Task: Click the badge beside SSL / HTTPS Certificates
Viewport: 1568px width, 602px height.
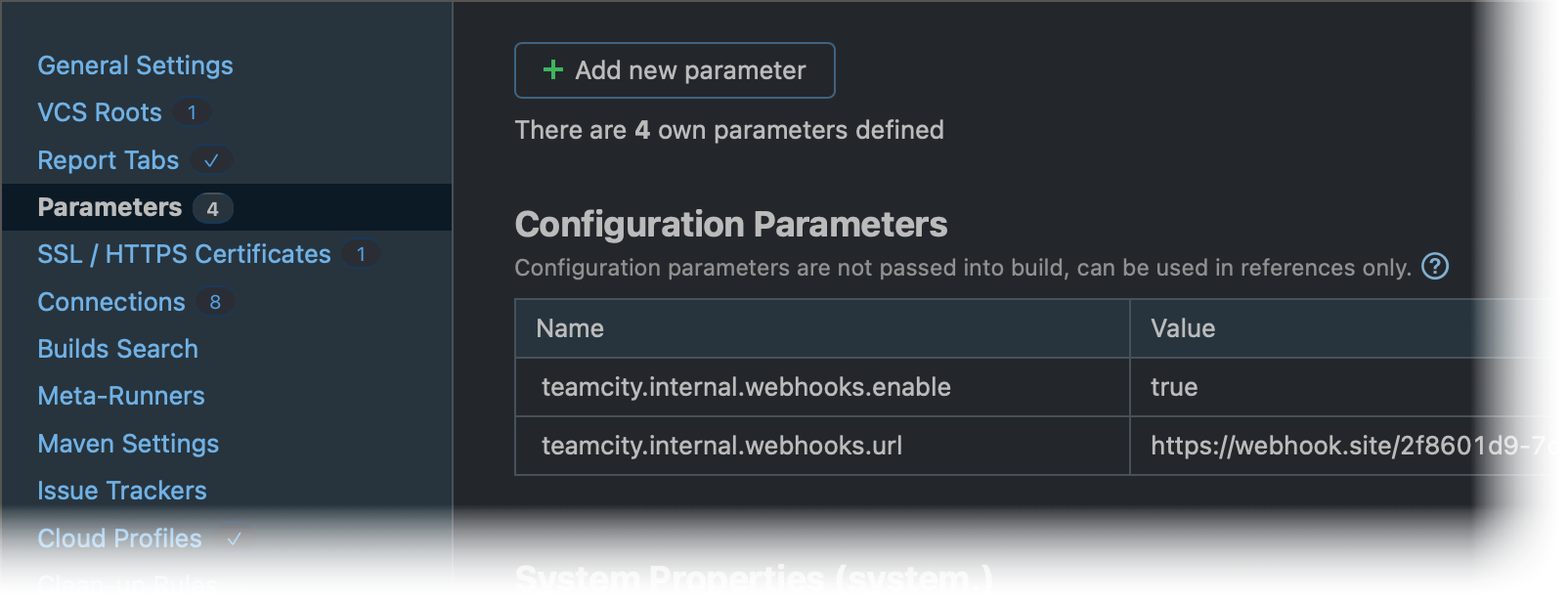Action: (x=361, y=254)
